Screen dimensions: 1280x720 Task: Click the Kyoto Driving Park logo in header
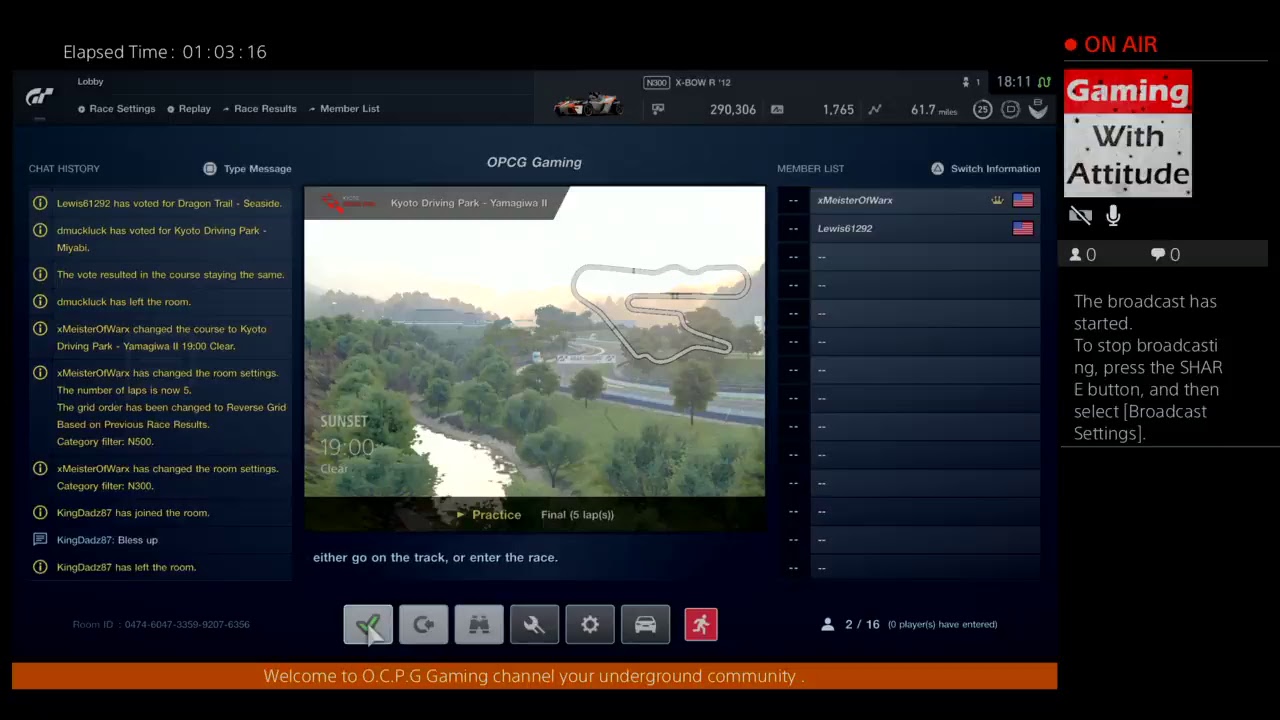click(347, 203)
